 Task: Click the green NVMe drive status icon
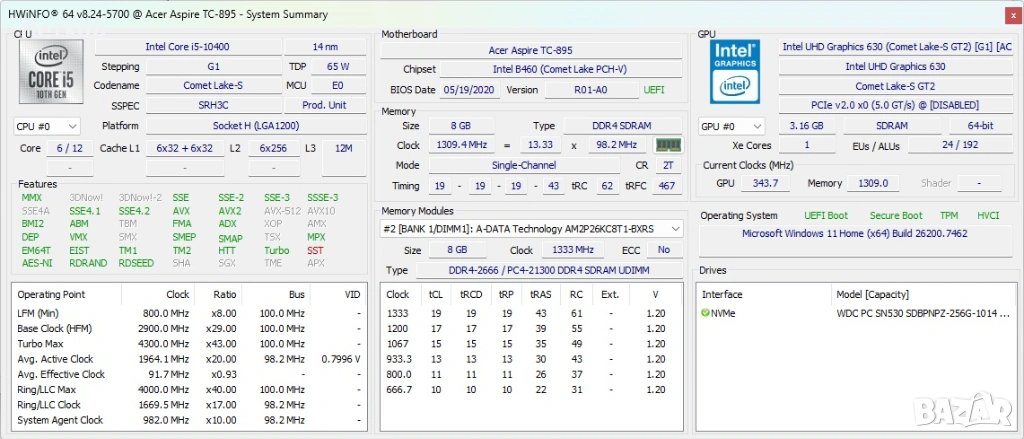tap(706, 313)
